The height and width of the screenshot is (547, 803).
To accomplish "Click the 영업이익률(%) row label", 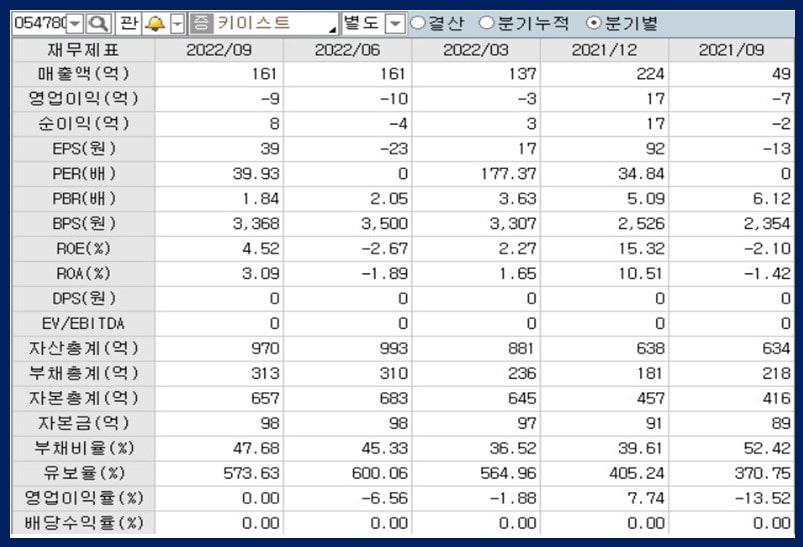I will (x=83, y=498).
